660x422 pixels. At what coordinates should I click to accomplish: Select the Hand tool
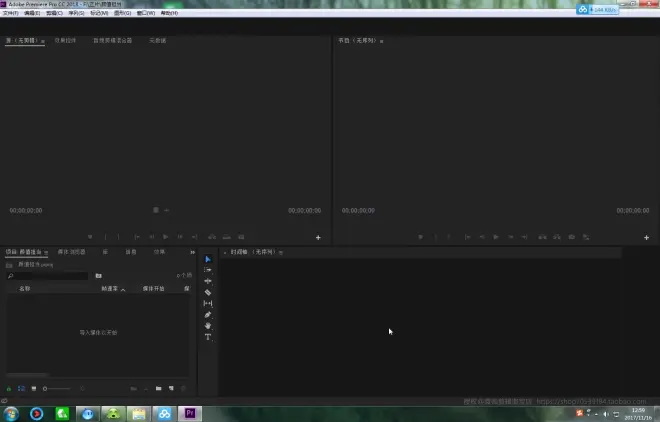coord(208,326)
